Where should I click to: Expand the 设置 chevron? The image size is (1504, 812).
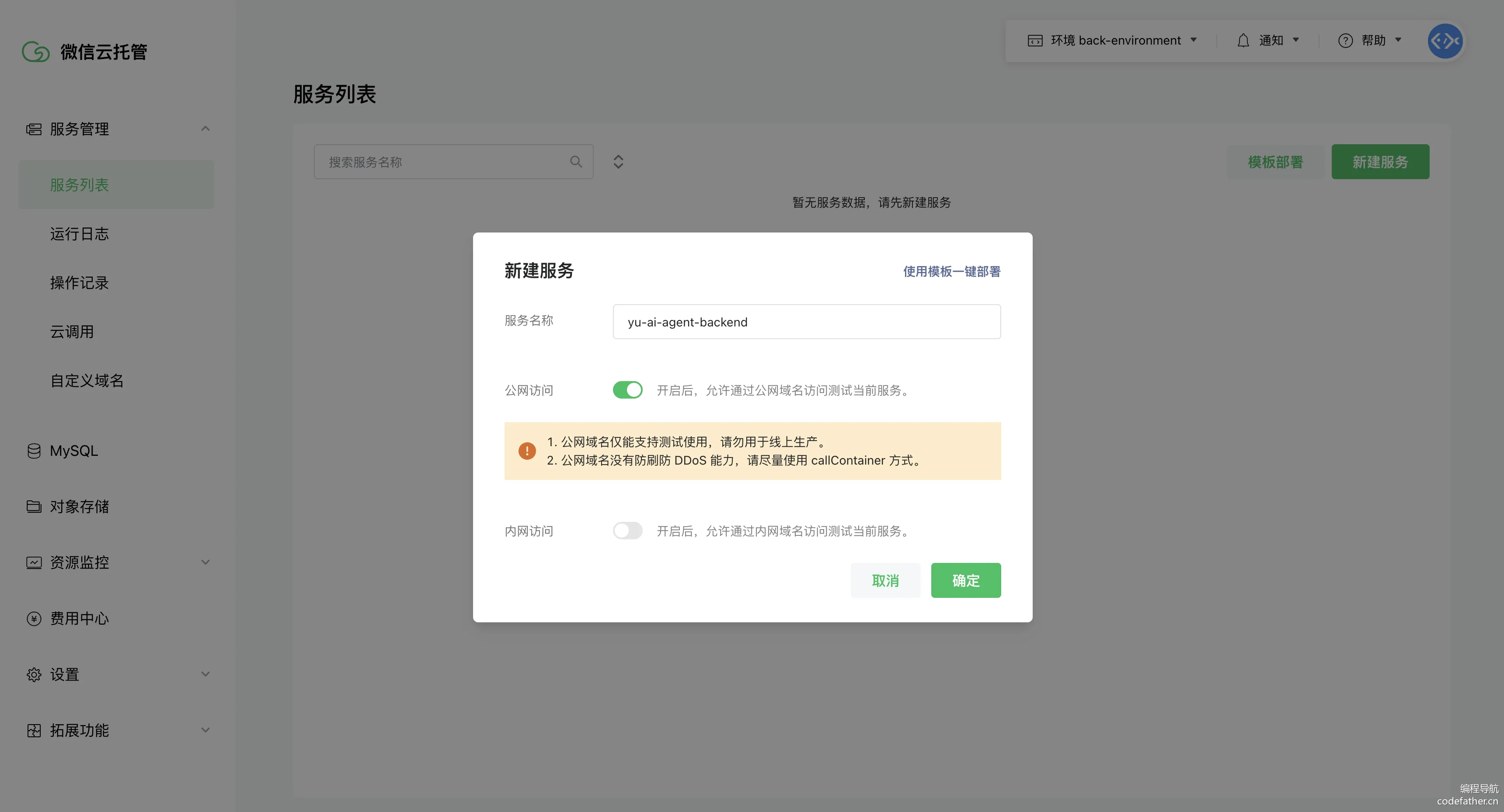point(205,674)
